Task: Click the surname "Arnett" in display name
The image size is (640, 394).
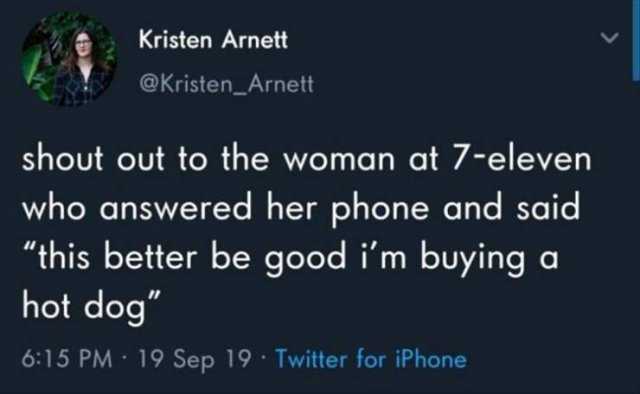Action: point(255,40)
